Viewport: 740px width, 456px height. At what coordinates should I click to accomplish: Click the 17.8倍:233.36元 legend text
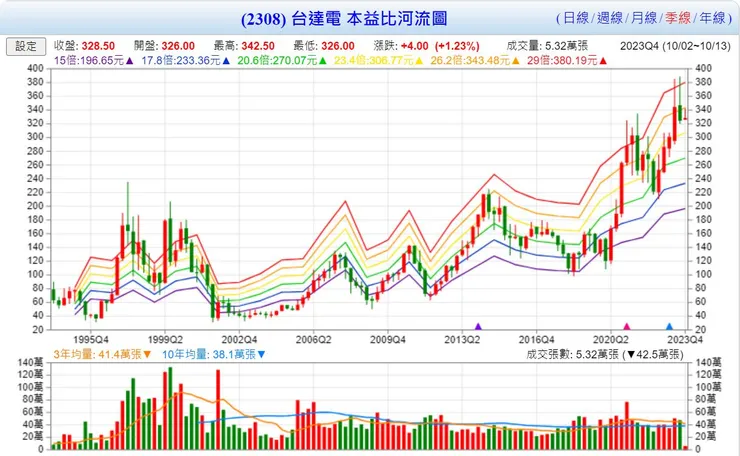pyautogui.click(x=181, y=61)
